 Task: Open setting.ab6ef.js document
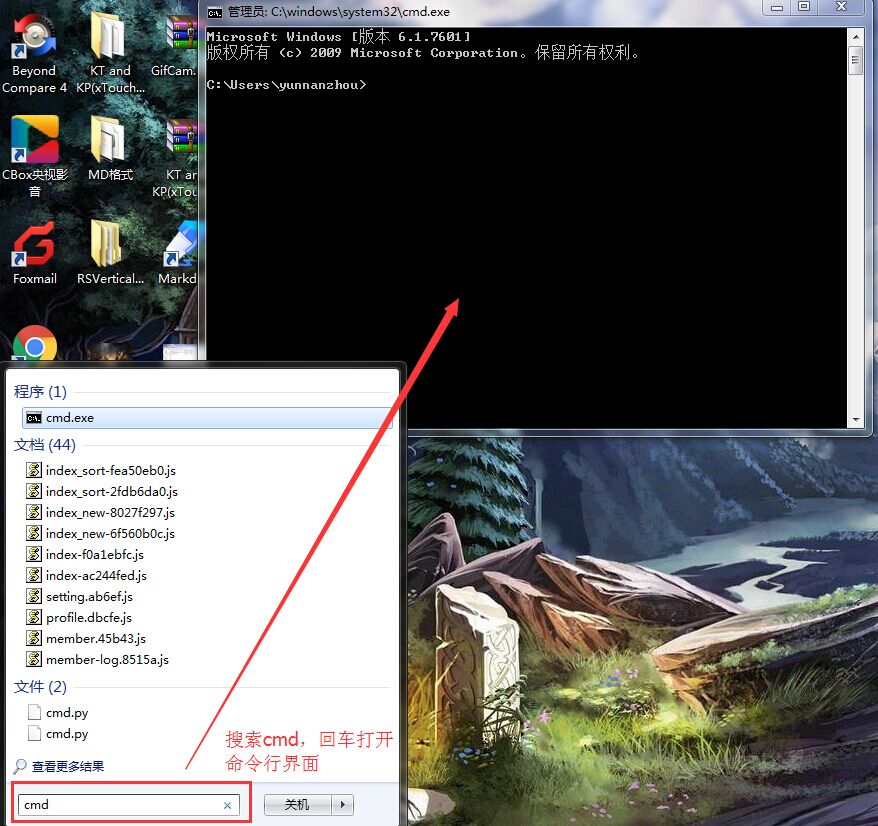pos(80,596)
